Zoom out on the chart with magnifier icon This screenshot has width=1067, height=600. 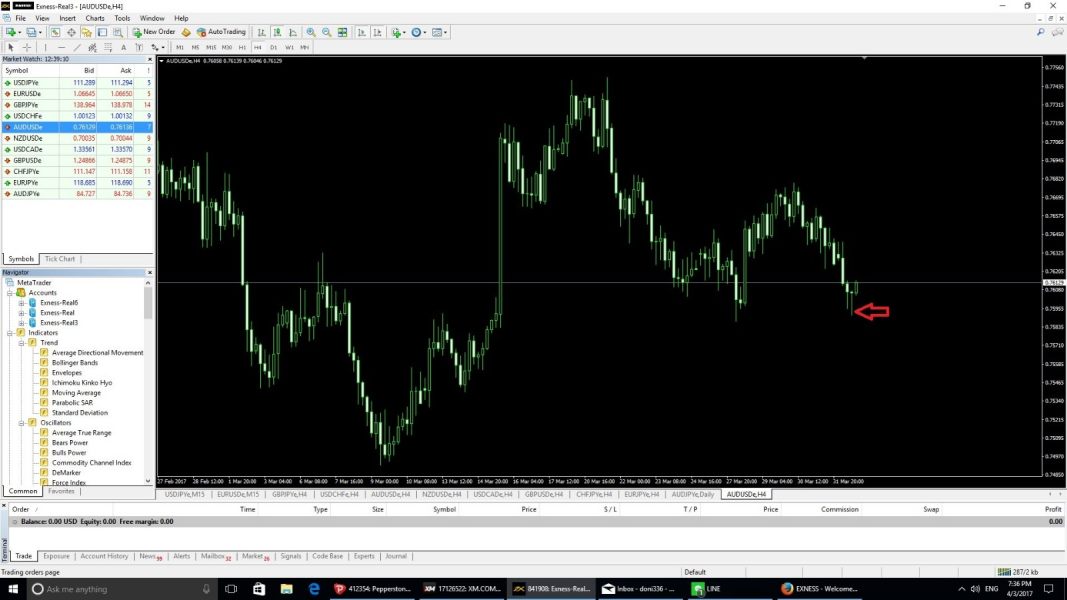tap(327, 32)
